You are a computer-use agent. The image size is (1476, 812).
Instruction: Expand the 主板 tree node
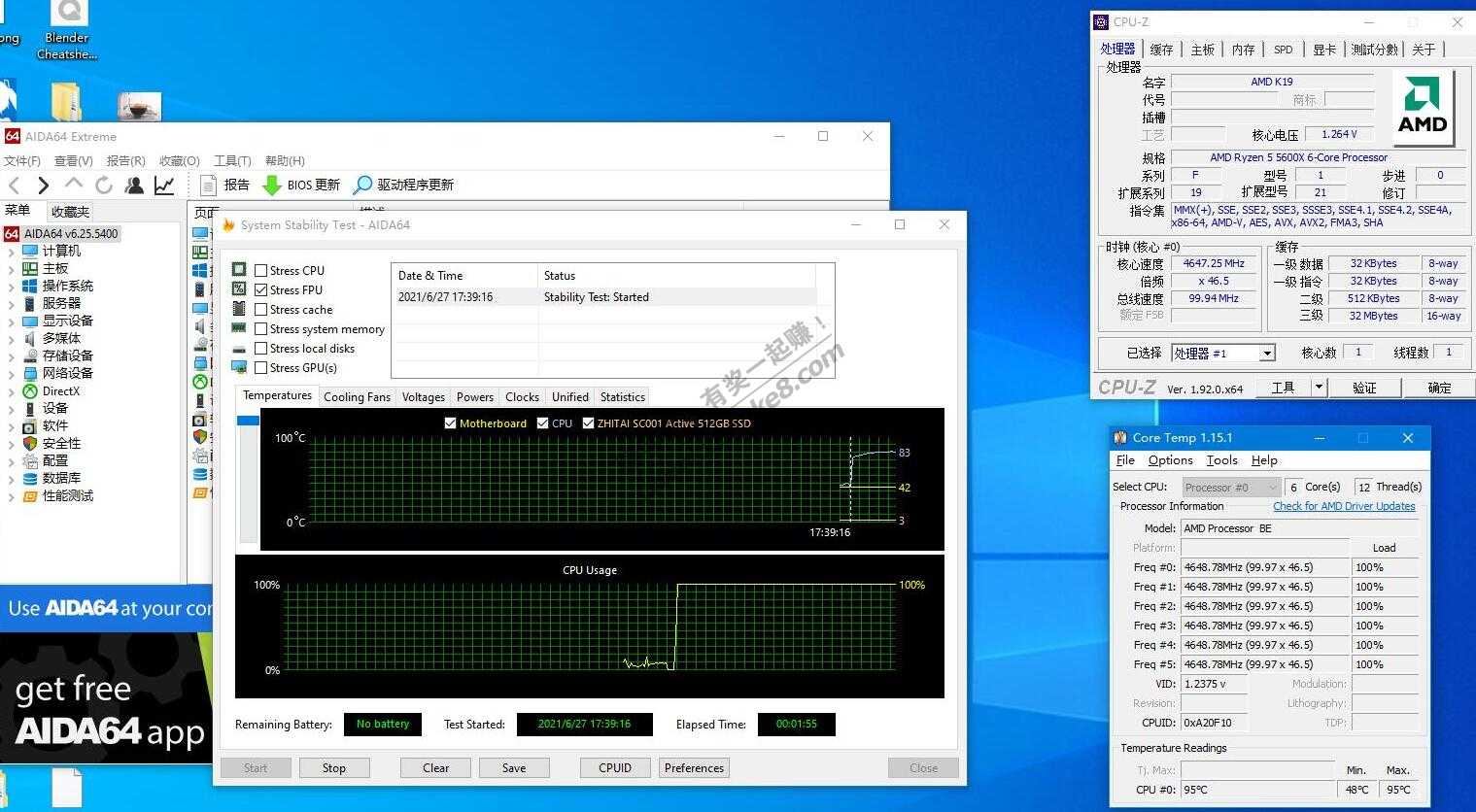12,268
